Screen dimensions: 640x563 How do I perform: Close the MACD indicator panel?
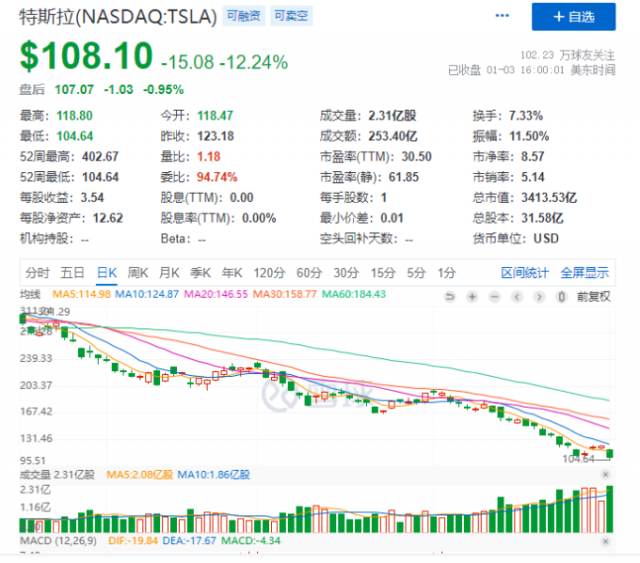point(605,541)
